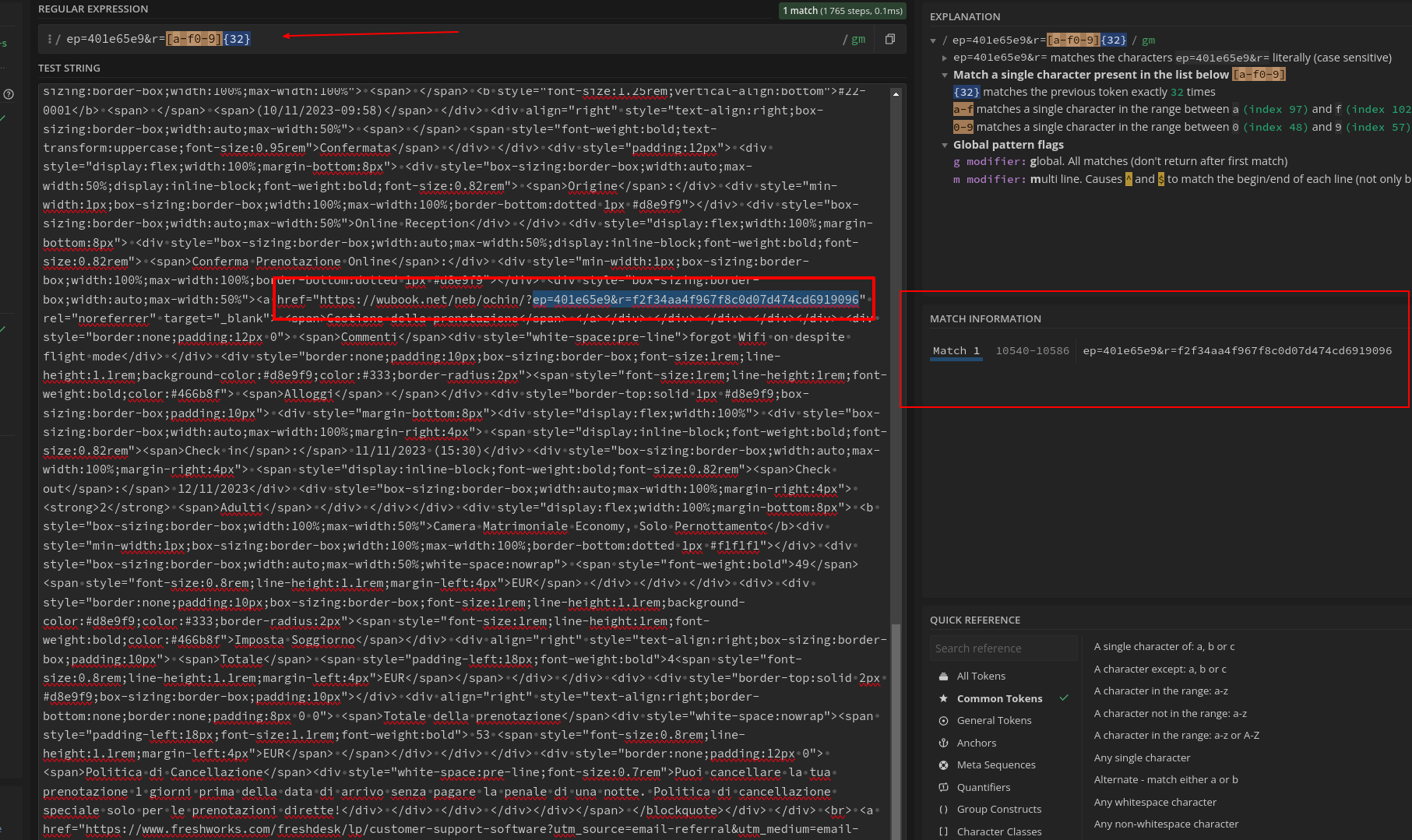This screenshot has height=840, width=1412.
Task: Select the Common Tokens category
Action: [x=999, y=698]
